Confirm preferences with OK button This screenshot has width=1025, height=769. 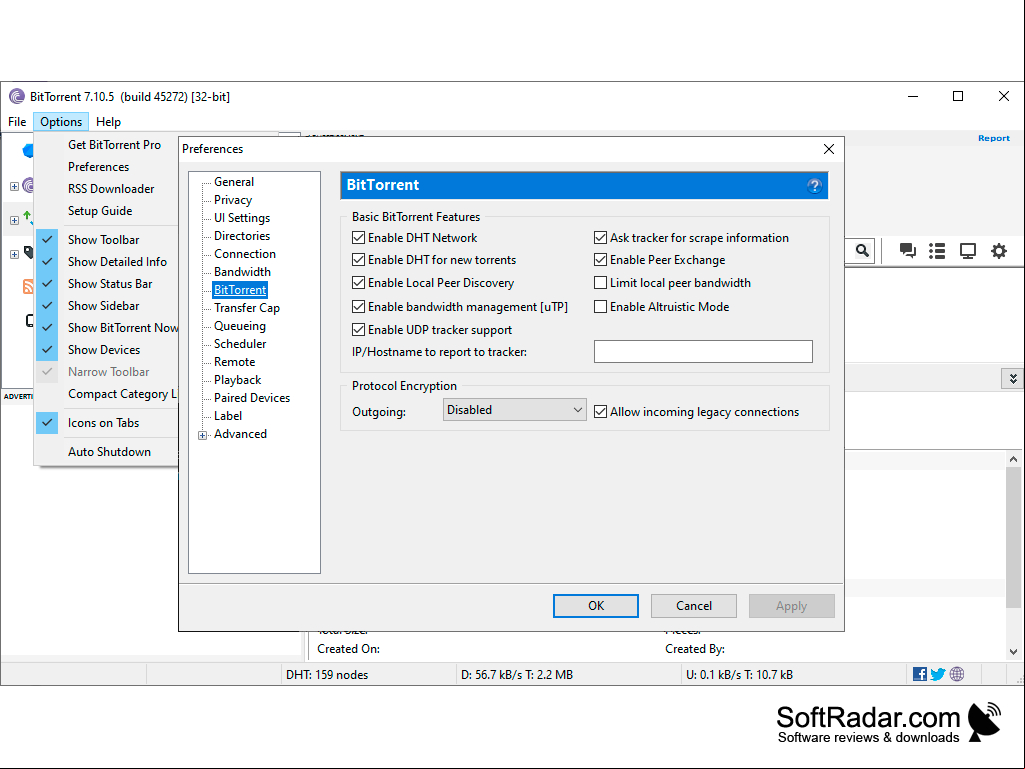[x=596, y=606]
